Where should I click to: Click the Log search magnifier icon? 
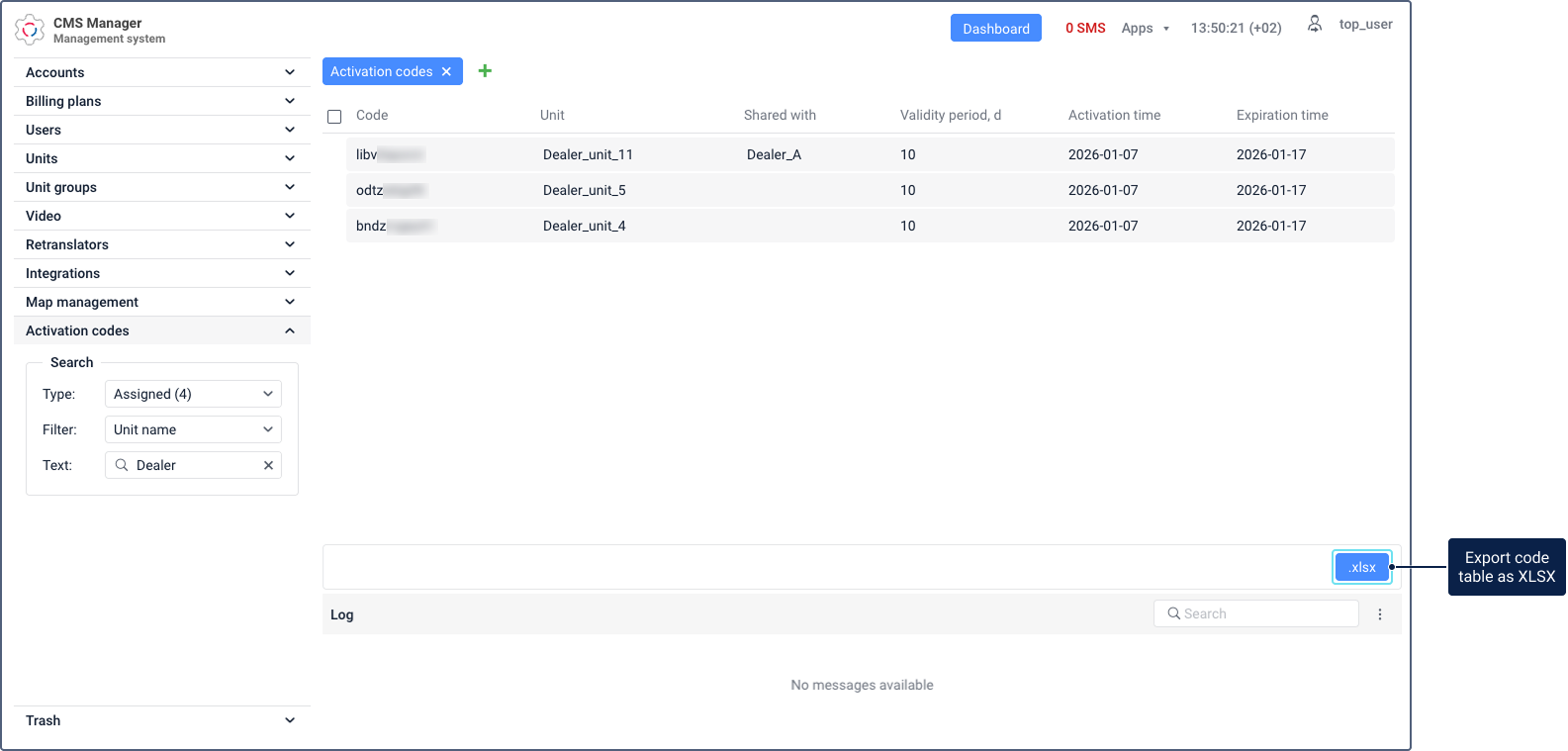click(x=1174, y=613)
